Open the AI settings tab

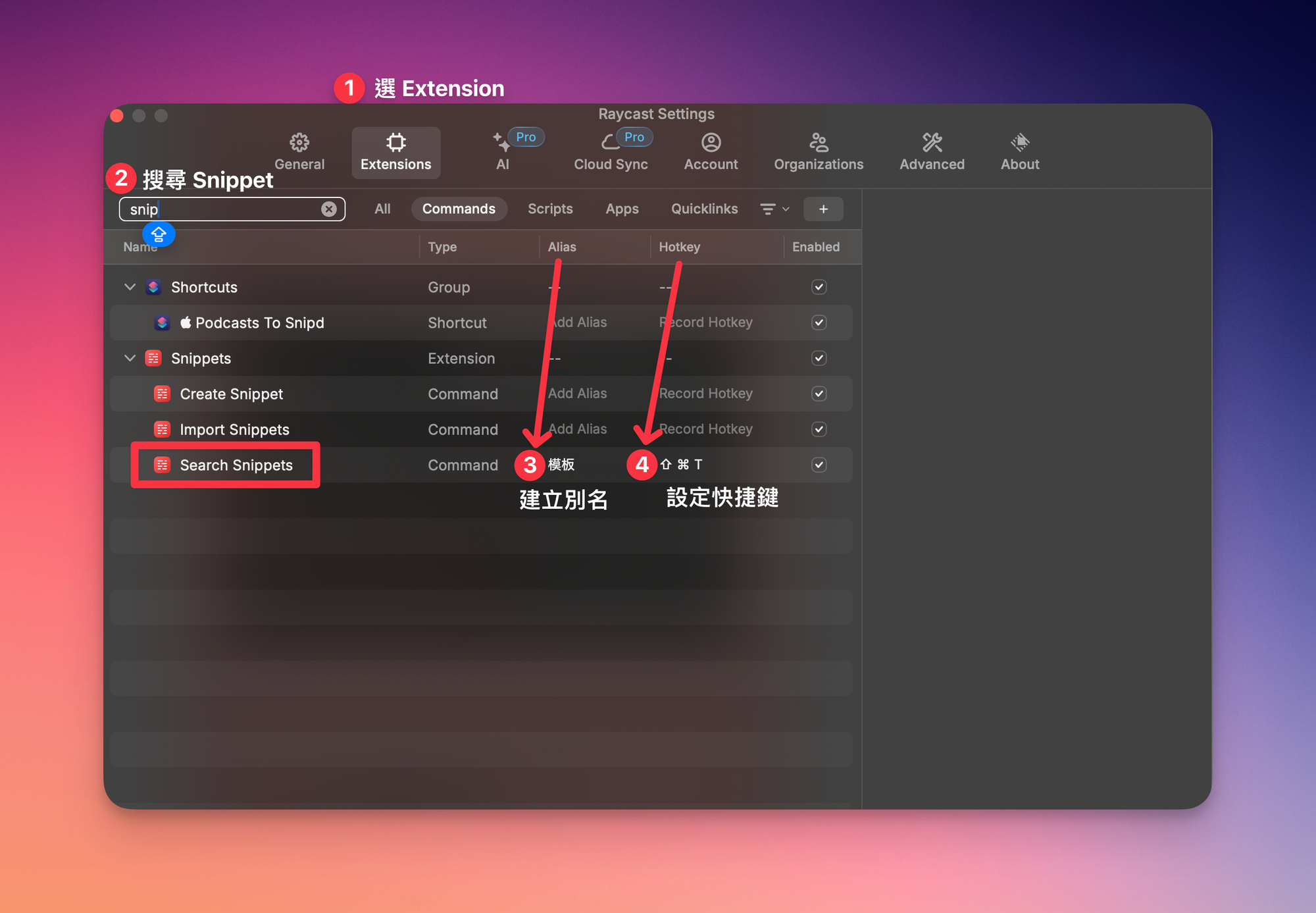503,152
